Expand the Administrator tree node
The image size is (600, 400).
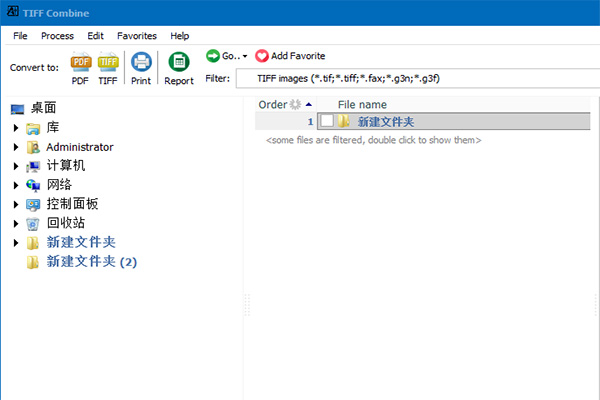[x=16, y=147]
